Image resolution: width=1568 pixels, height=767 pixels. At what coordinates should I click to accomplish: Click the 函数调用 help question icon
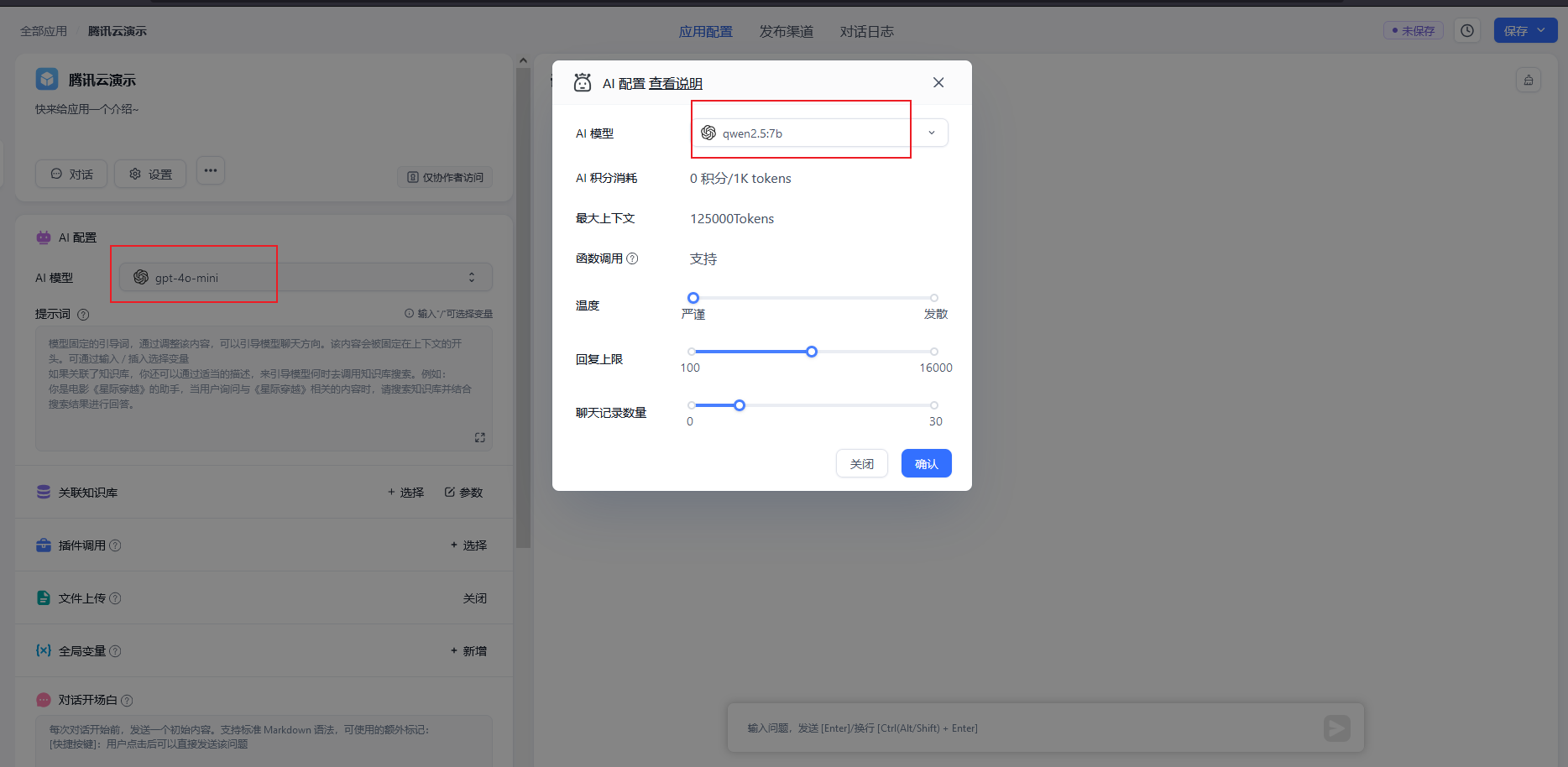click(x=632, y=258)
